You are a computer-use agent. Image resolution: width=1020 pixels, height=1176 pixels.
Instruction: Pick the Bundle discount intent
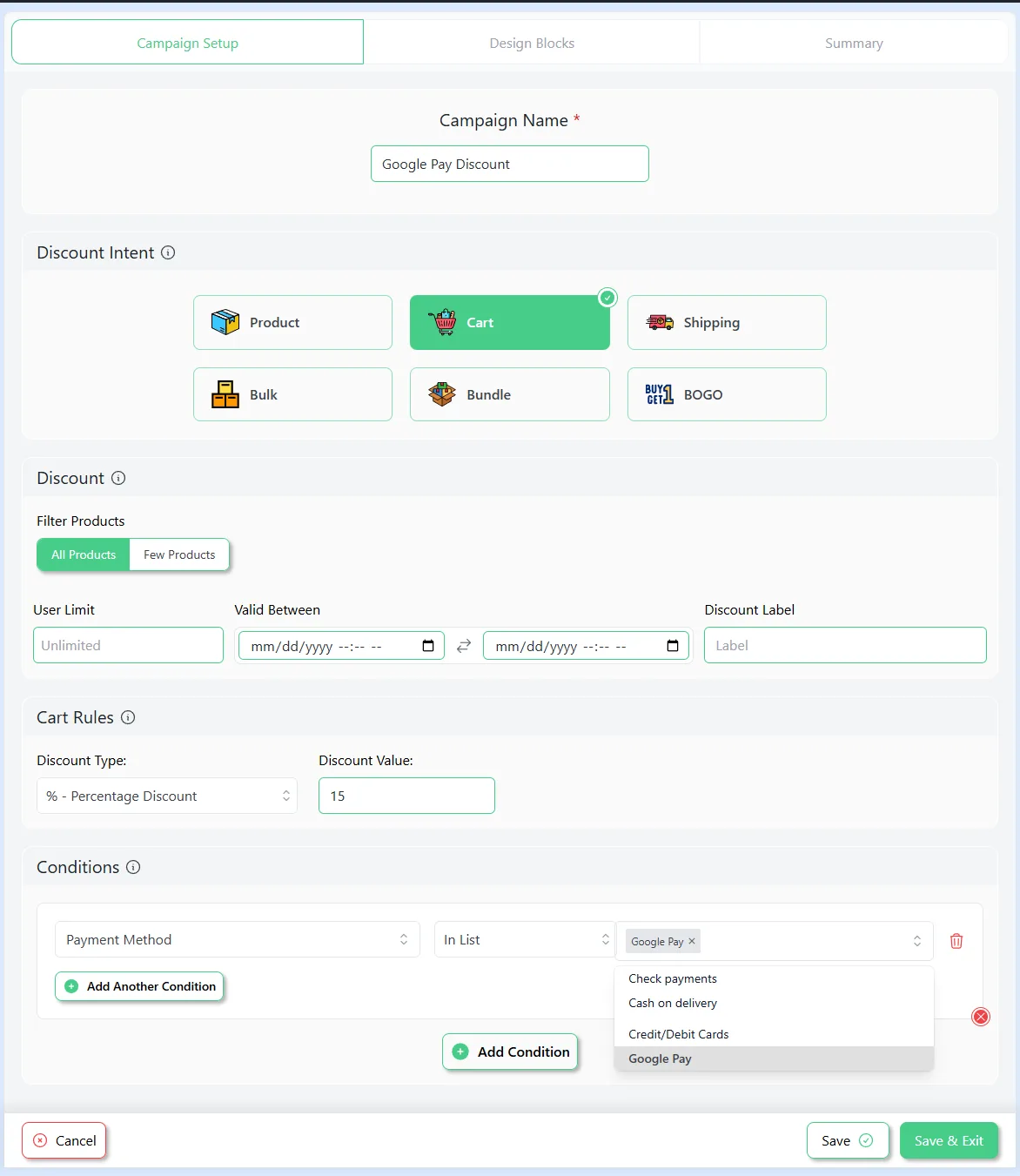click(510, 394)
